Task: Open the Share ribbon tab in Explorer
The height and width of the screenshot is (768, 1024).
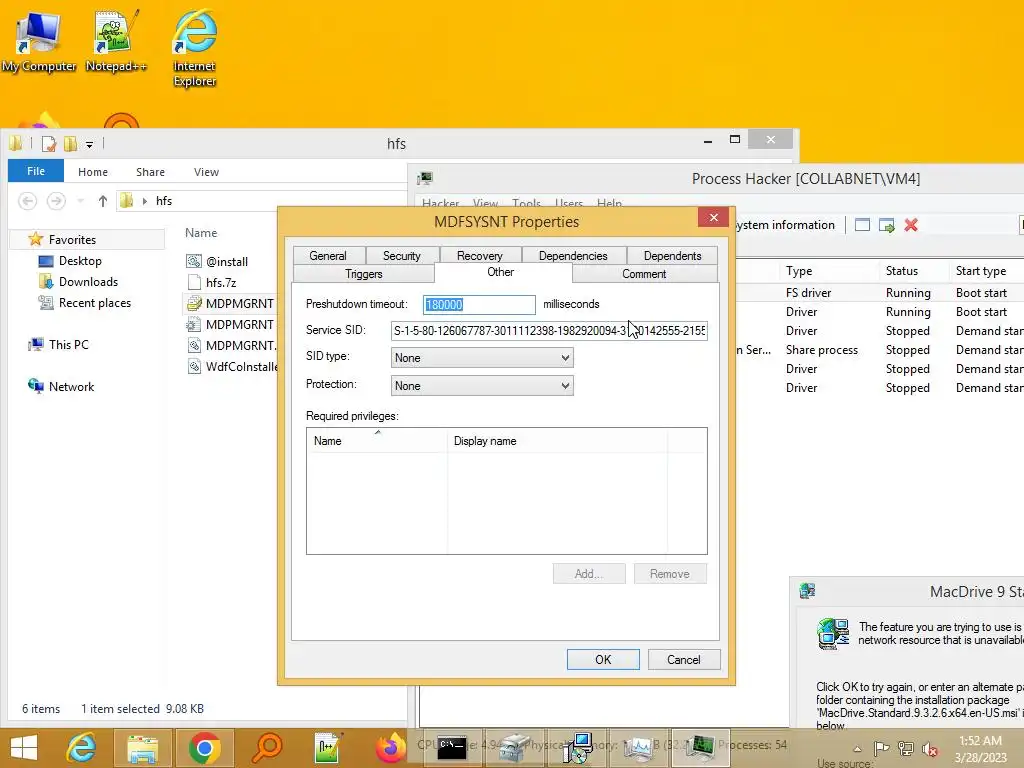Action: (x=150, y=172)
